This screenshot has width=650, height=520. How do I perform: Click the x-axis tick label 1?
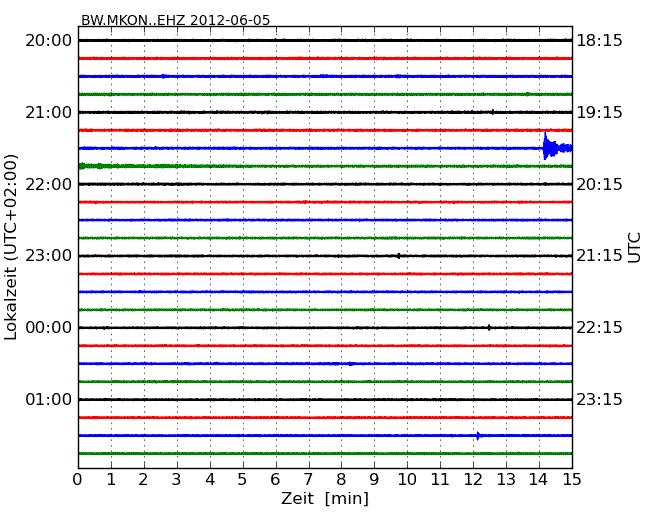(x=111, y=479)
